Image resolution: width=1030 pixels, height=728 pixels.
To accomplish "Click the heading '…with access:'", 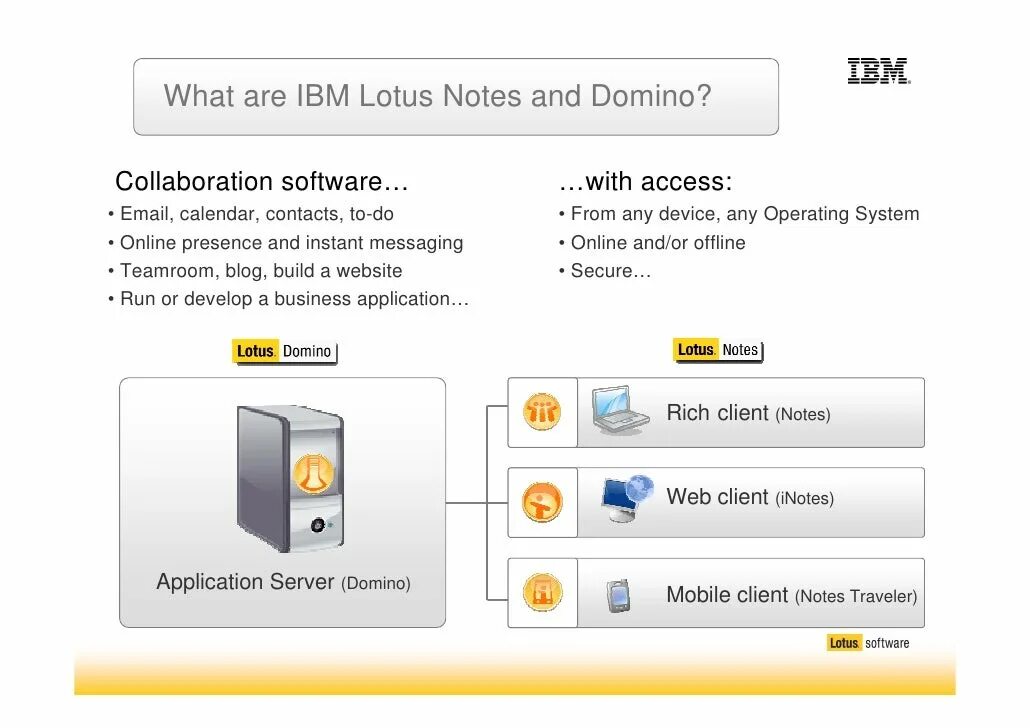I will point(645,181).
